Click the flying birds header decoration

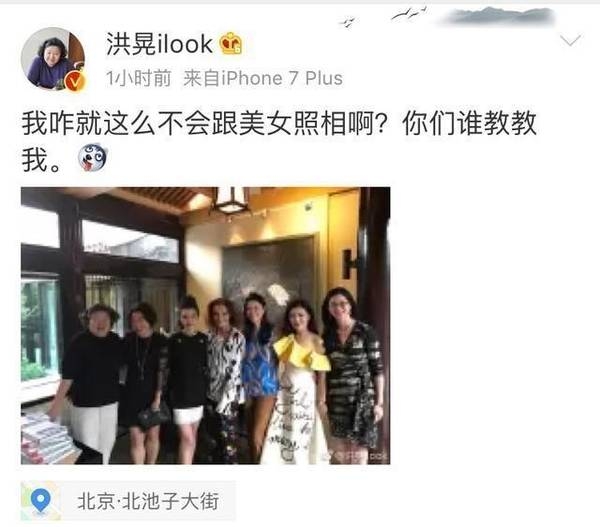[383, 17]
